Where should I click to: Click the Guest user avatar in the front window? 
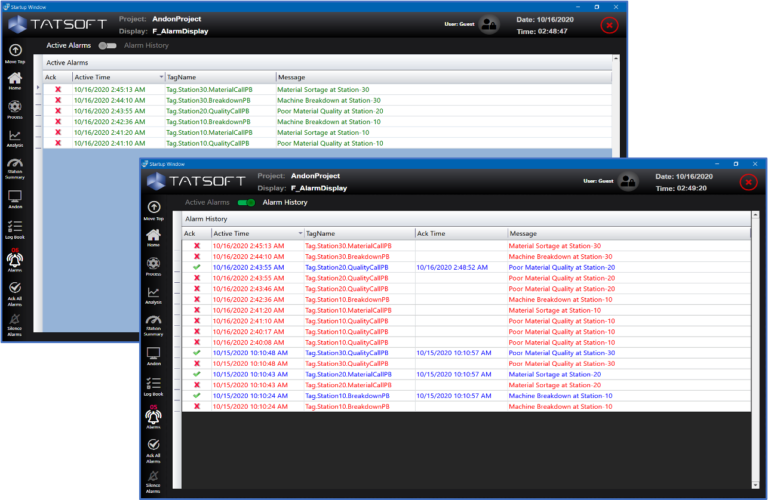[628, 181]
